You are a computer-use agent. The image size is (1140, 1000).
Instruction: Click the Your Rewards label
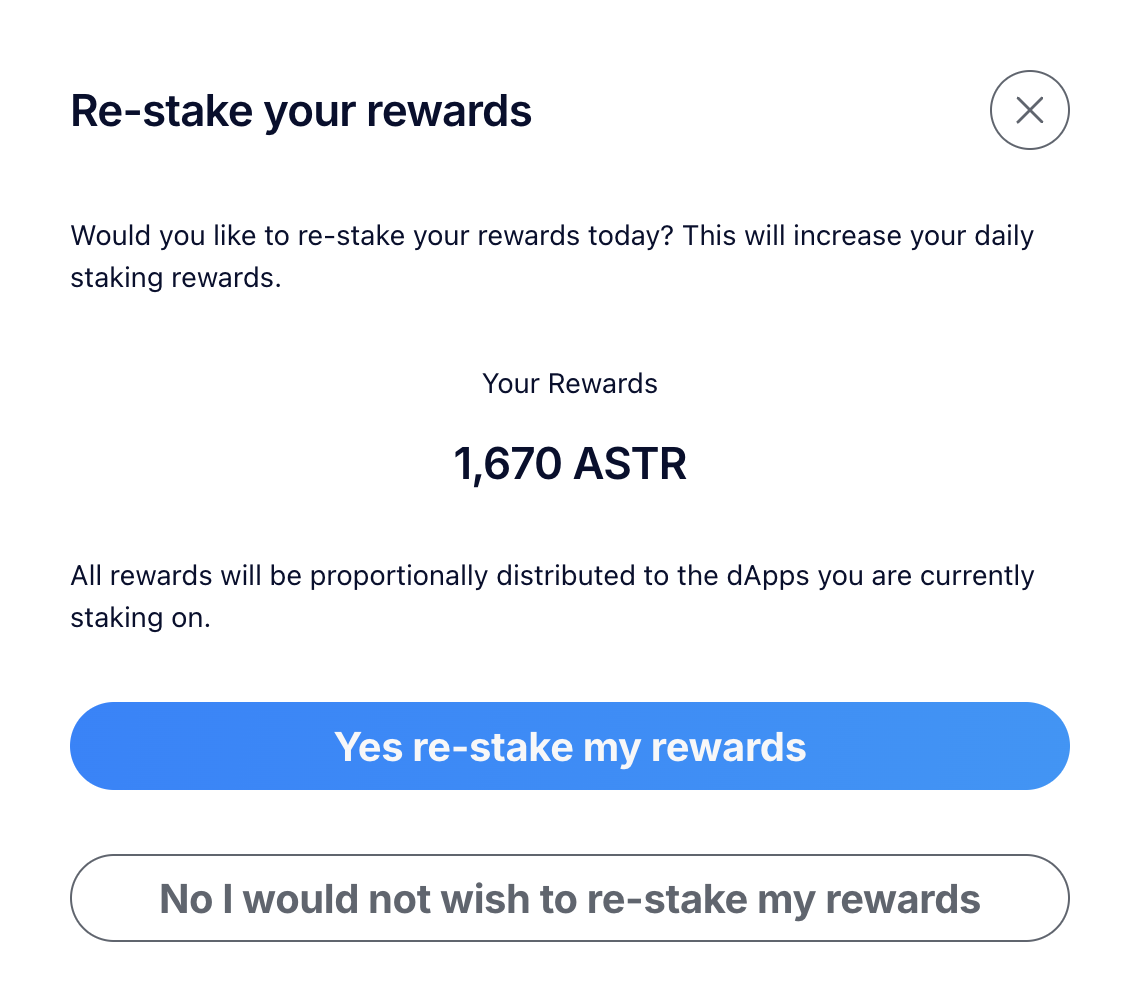tap(569, 384)
